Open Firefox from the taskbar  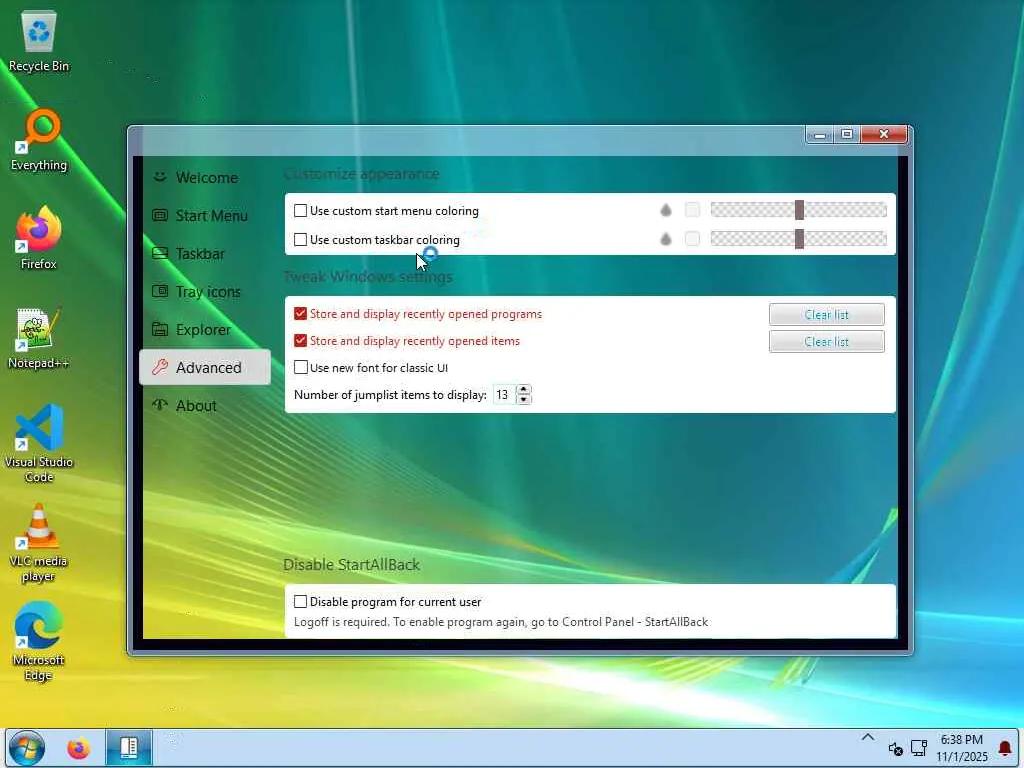[x=79, y=748]
